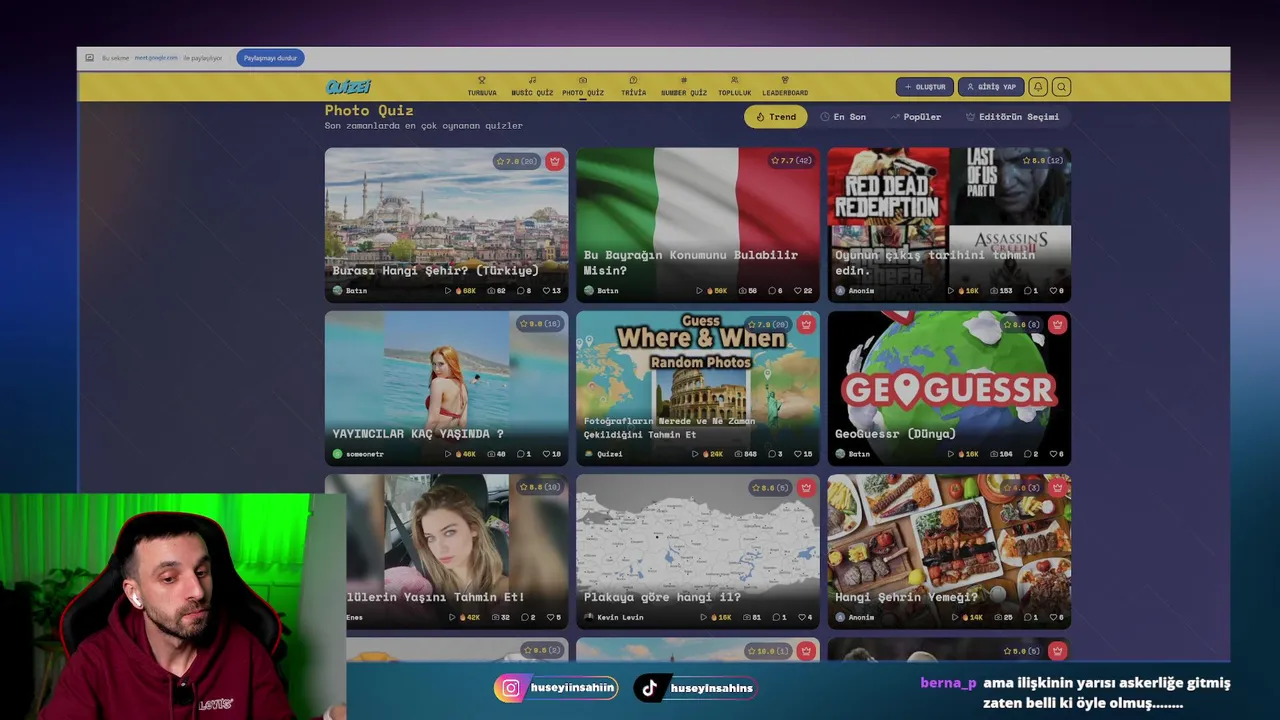The width and height of the screenshot is (1280, 720).
Task: Click author someonetr on YAYINCILAR quiz
Action: 358,454
